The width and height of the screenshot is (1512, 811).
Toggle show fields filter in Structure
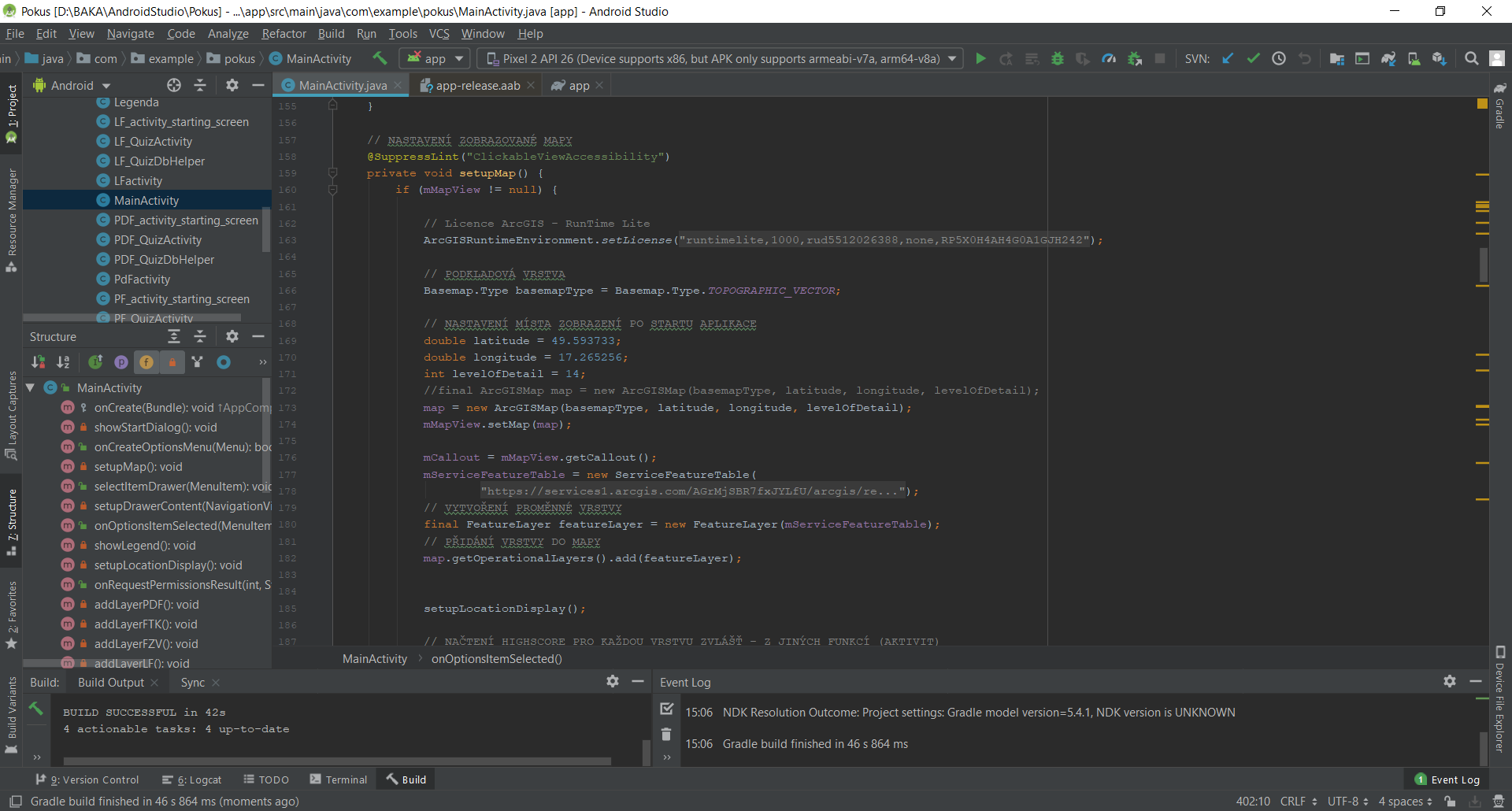pyautogui.click(x=146, y=362)
